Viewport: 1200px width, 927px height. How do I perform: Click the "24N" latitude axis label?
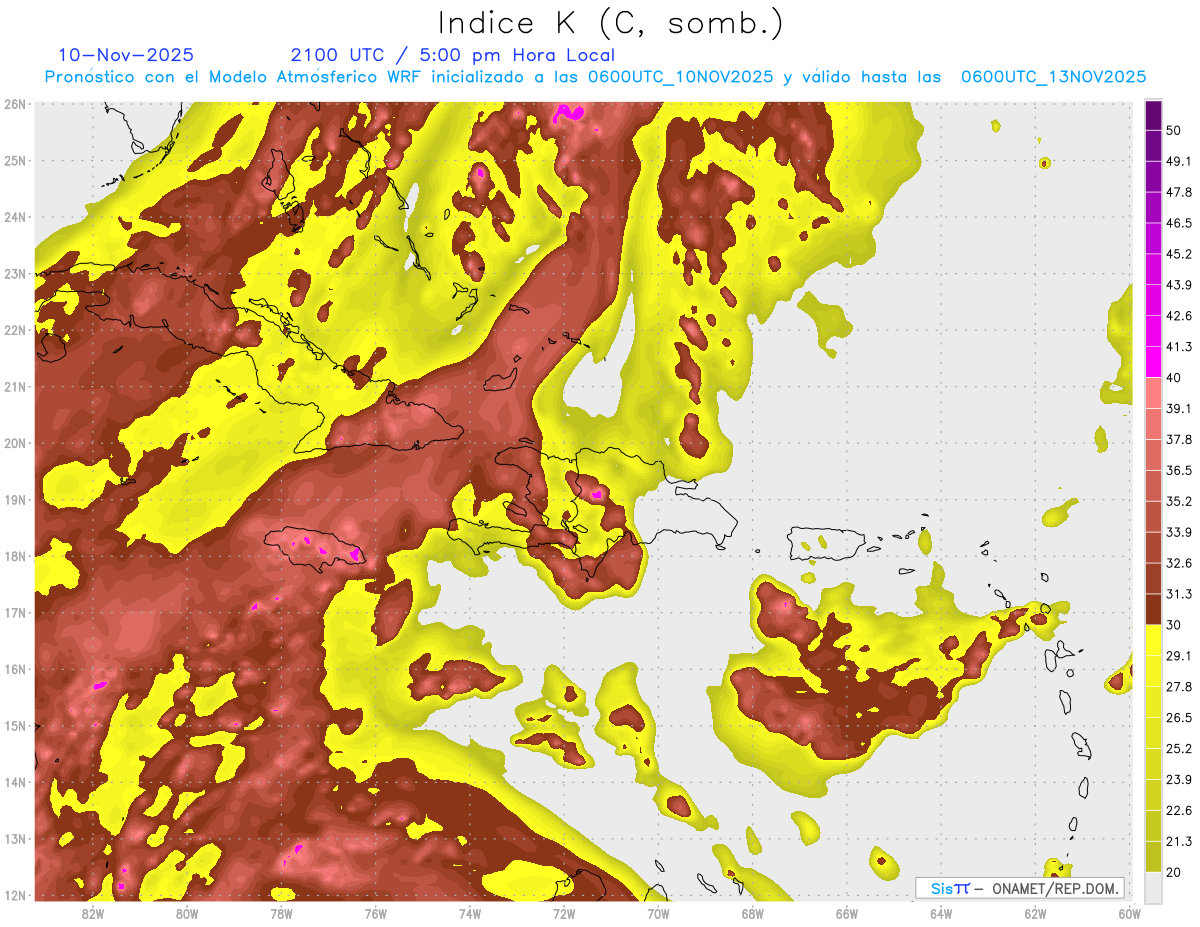tap(15, 217)
